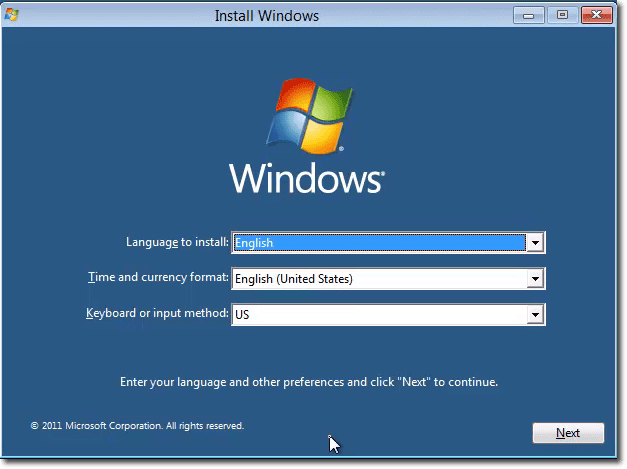This screenshot has height=469, width=627.
Task: Minimize the Install Windows window
Action: pos(528,16)
